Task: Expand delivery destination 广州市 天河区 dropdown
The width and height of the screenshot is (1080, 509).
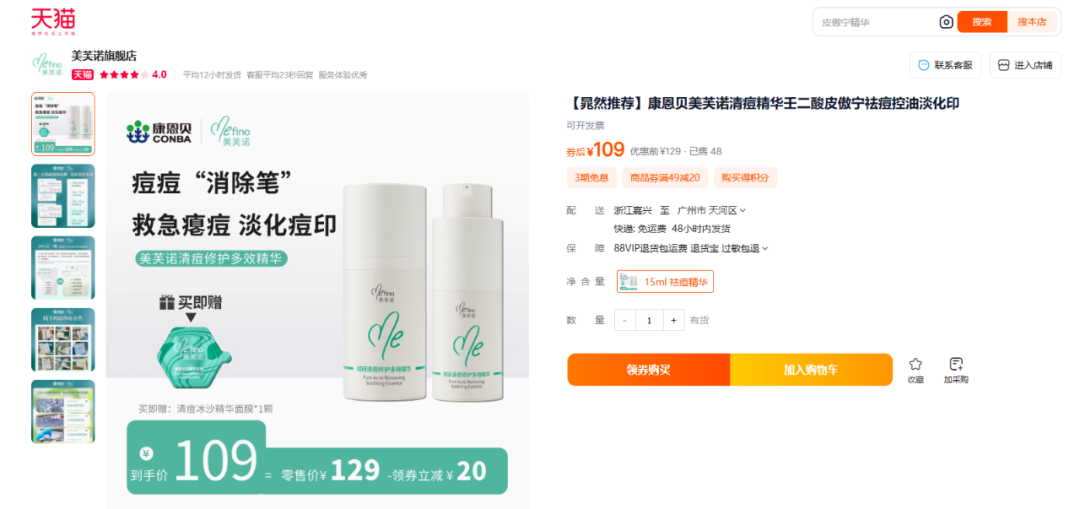Action: coord(712,210)
